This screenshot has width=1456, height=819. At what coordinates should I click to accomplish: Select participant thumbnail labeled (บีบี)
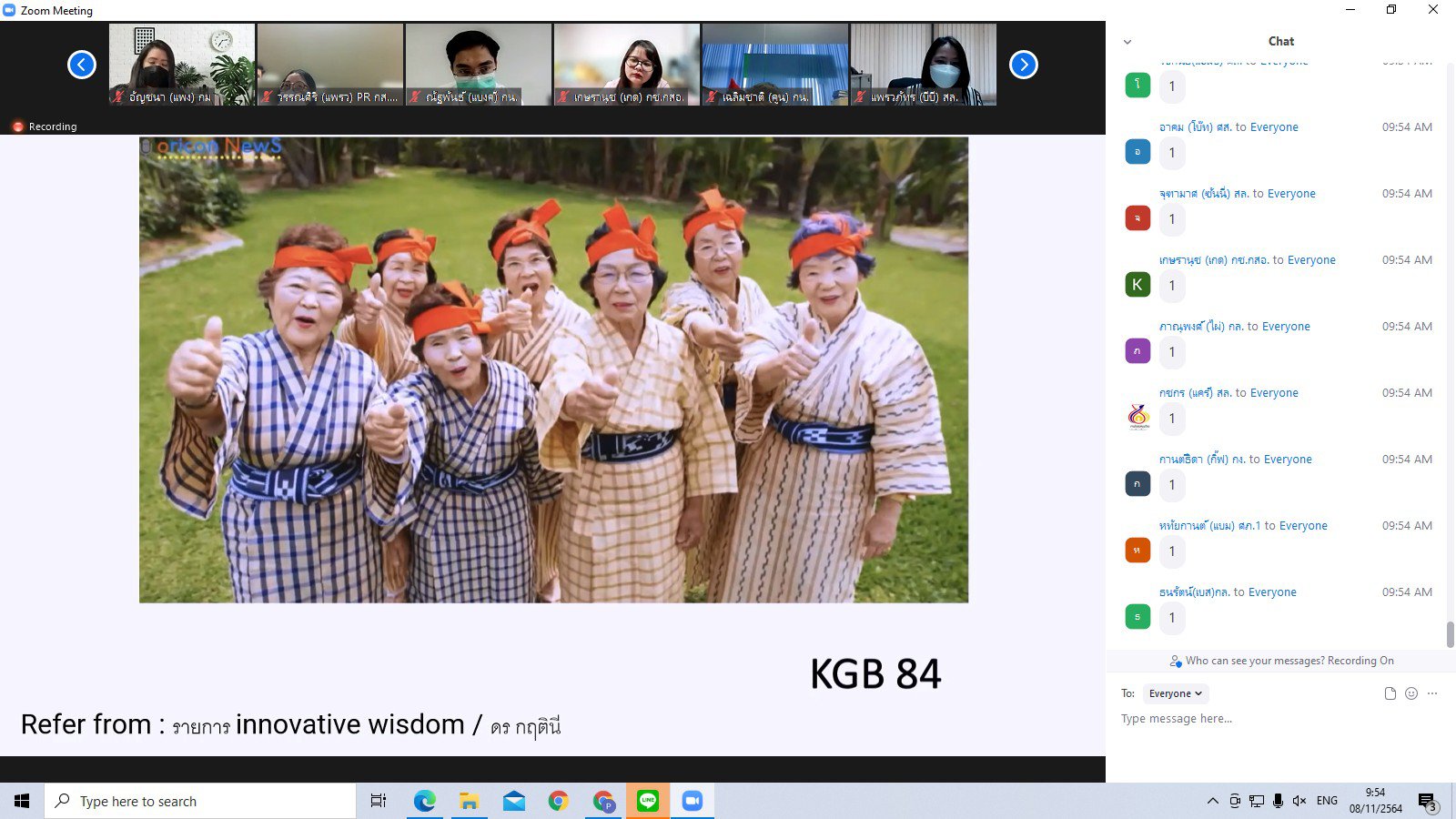[x=924, y=65]
